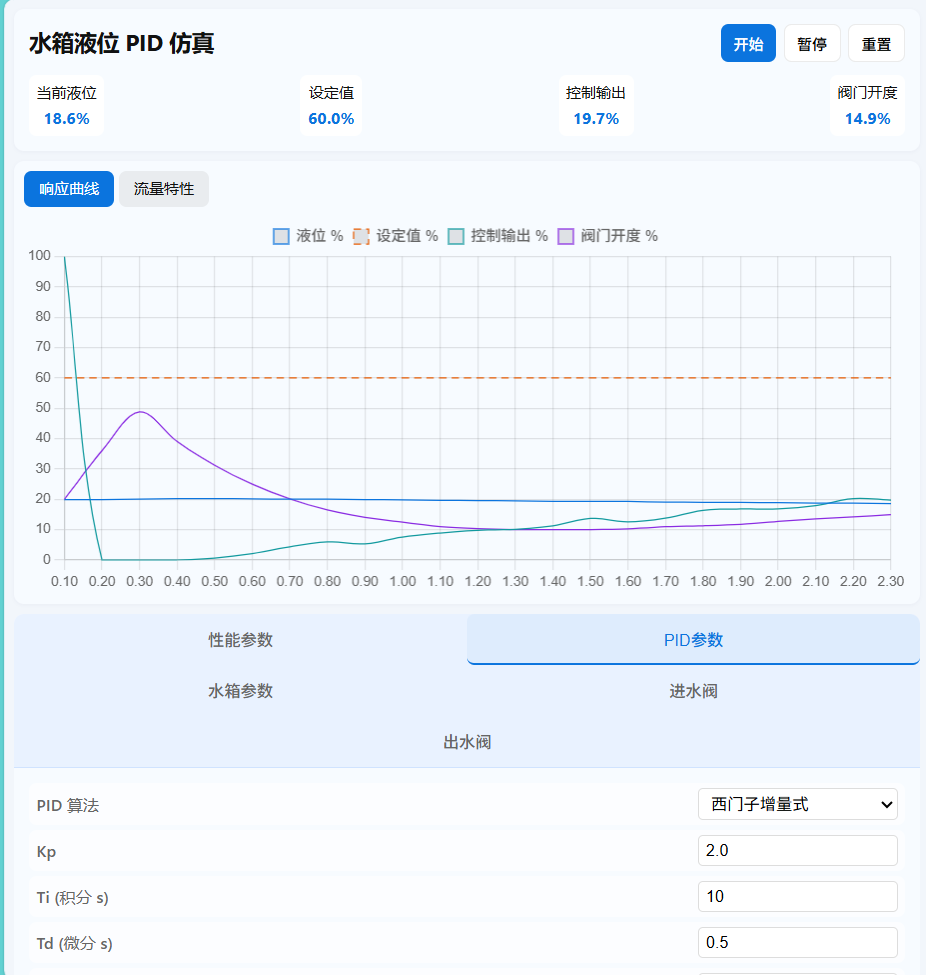Image resolution: width=926 pixels, height=975 pixels.
Task: Click the 开始 button to start simulation
Action: [x=747, y=43]
